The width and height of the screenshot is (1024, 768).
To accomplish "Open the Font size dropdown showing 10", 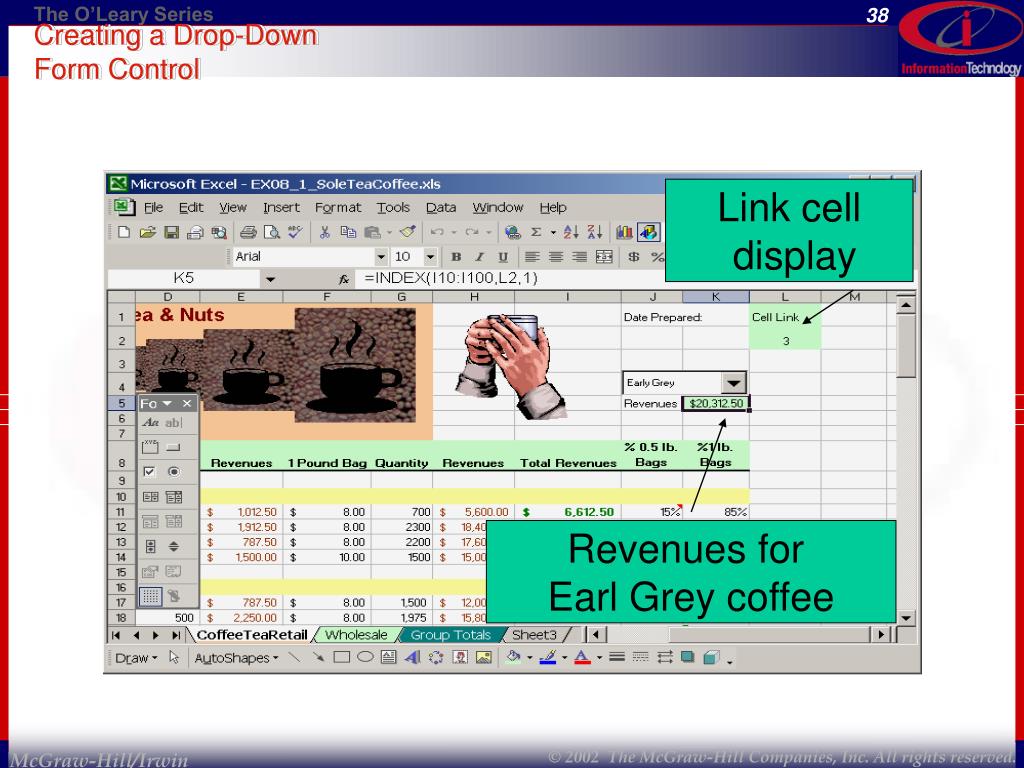I will (430, 257).
